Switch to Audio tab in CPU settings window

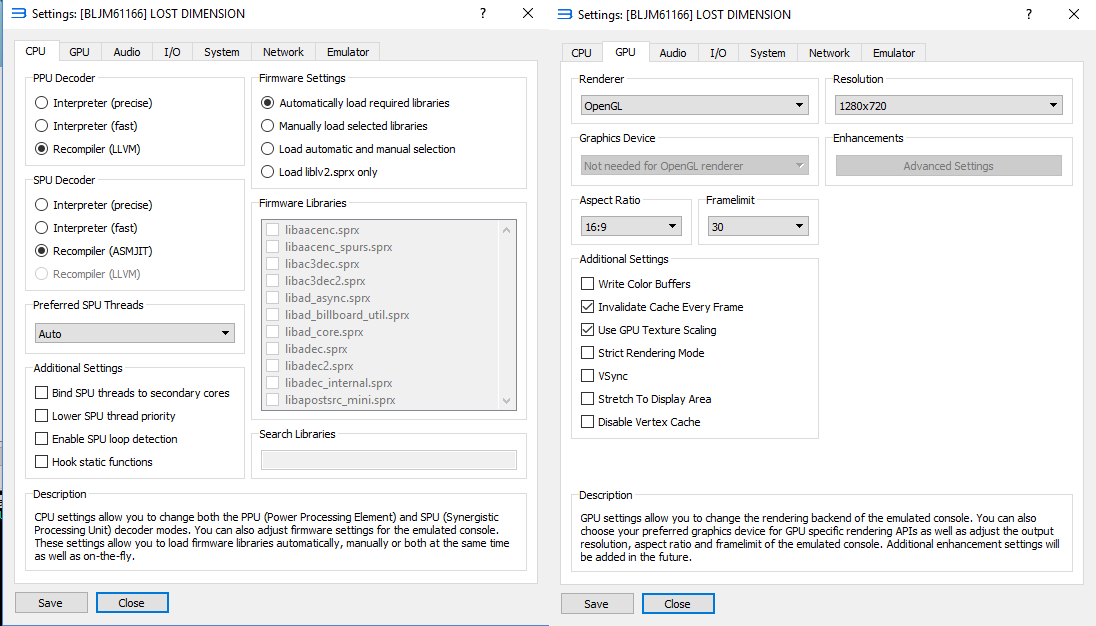(127, 52)
